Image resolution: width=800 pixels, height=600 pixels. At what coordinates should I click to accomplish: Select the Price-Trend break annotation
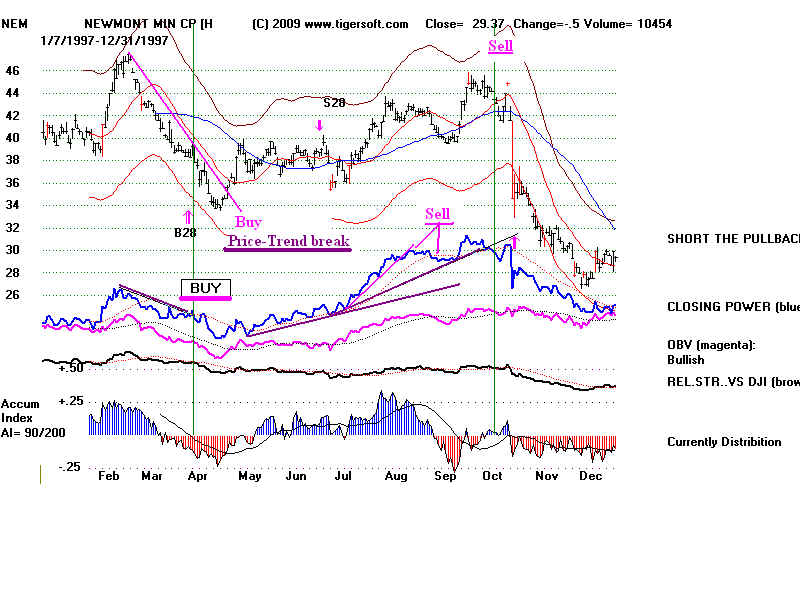tap(288, 241)
